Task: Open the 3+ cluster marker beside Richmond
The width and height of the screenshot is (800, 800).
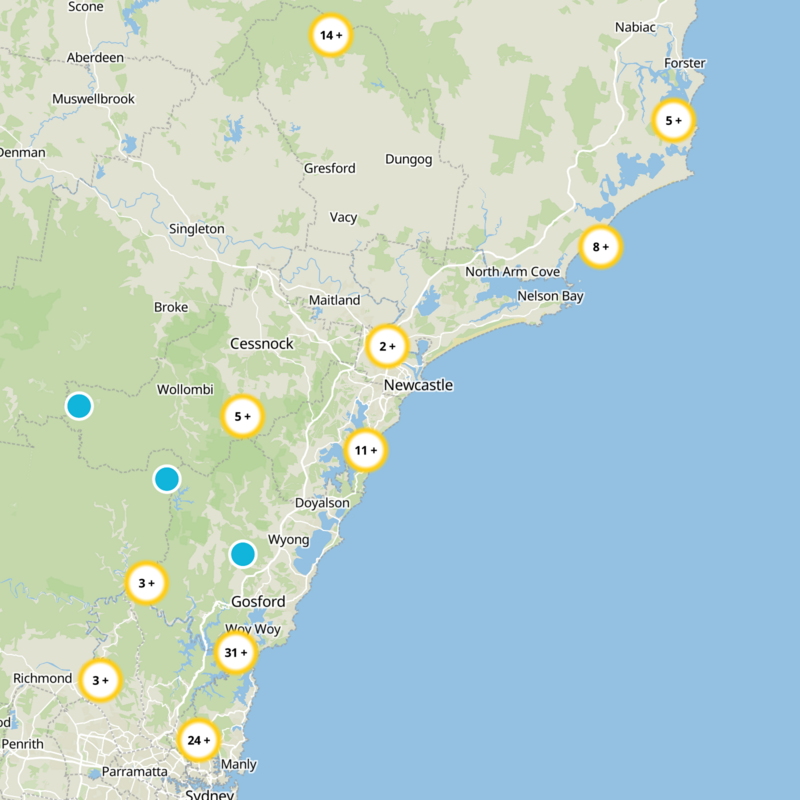Action: pos(100,681)
